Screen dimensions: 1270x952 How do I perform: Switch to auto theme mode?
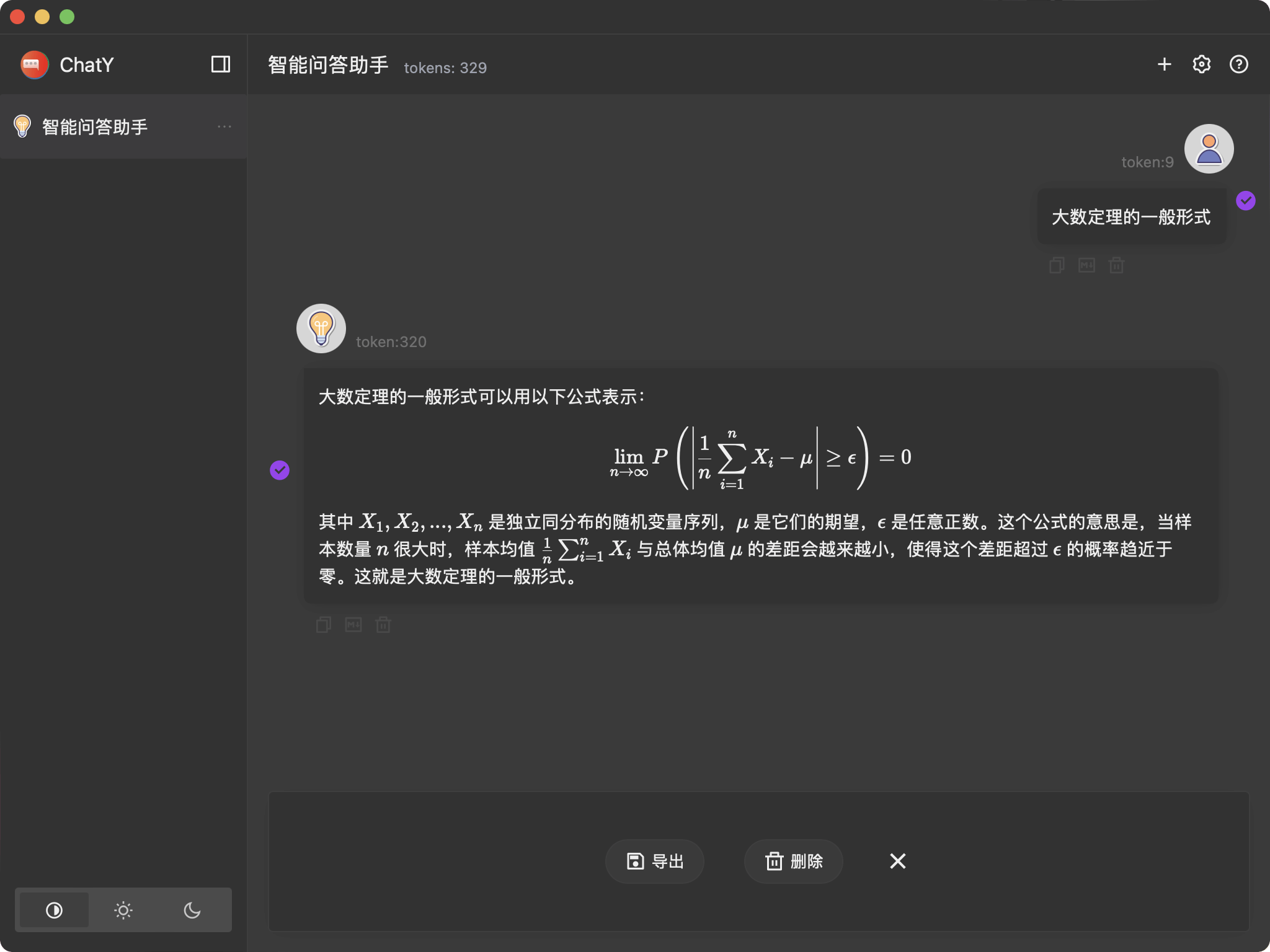click(x=55, y=910)
